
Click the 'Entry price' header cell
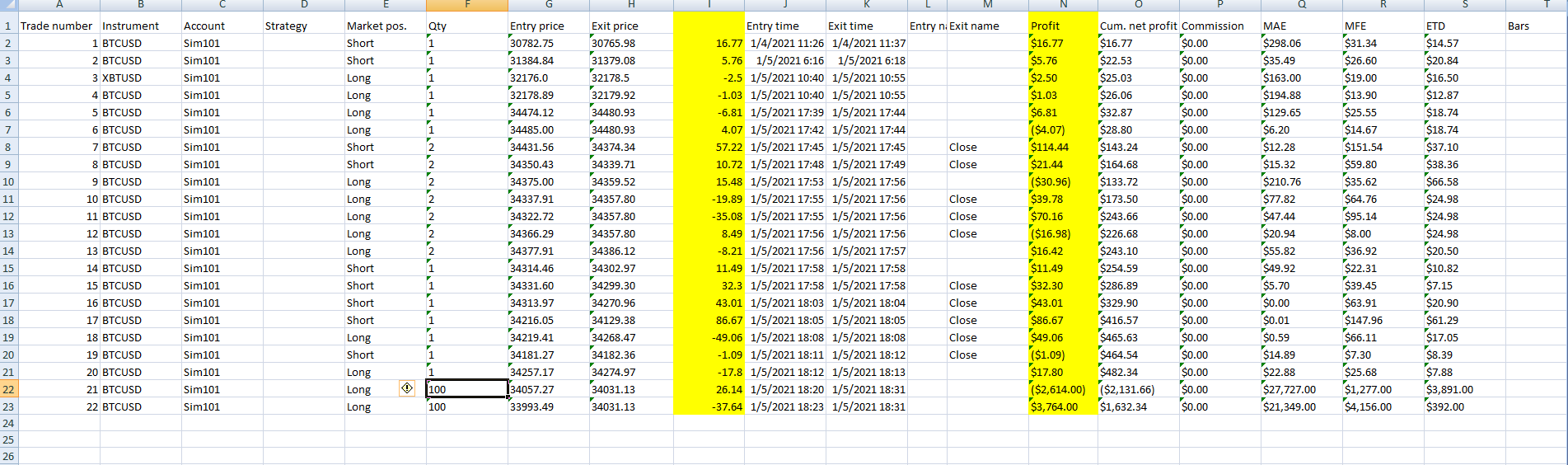tap(549, 26)
